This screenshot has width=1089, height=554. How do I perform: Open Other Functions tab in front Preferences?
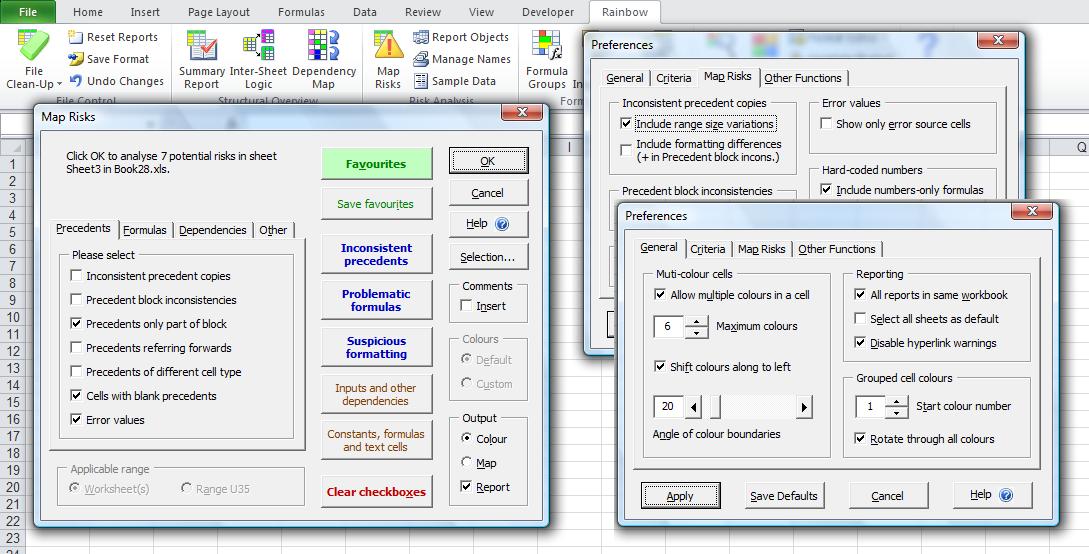click(837, 249)
